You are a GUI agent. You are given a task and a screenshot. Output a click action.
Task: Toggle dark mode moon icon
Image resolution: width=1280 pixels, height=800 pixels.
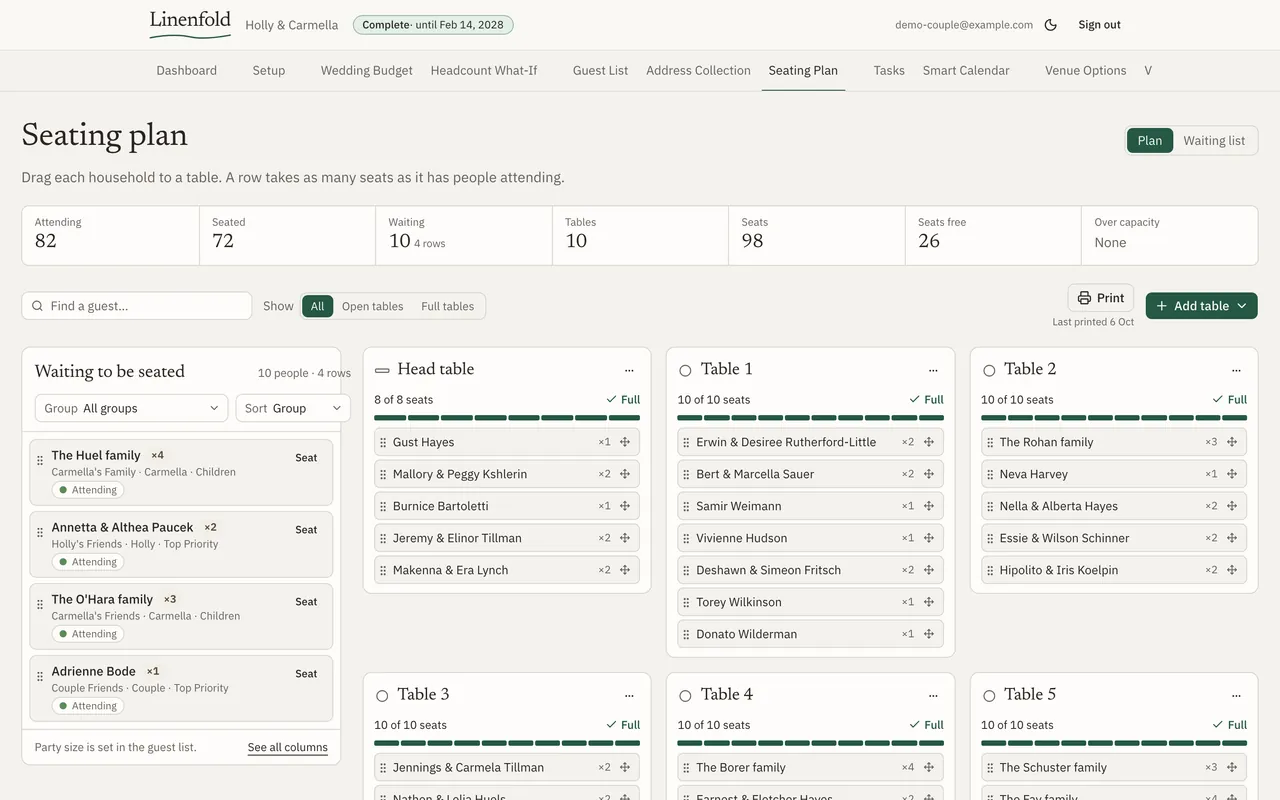point(1050,25)
